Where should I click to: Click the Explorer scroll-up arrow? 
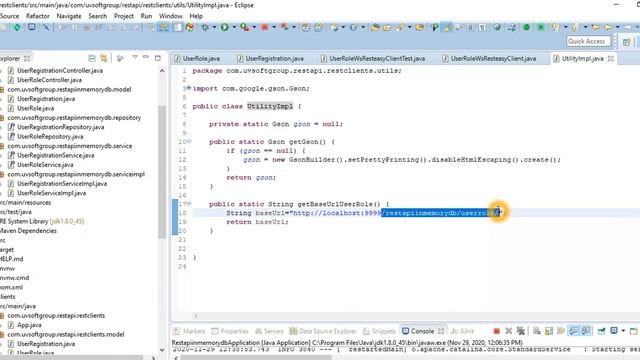(x=162, y=71)
